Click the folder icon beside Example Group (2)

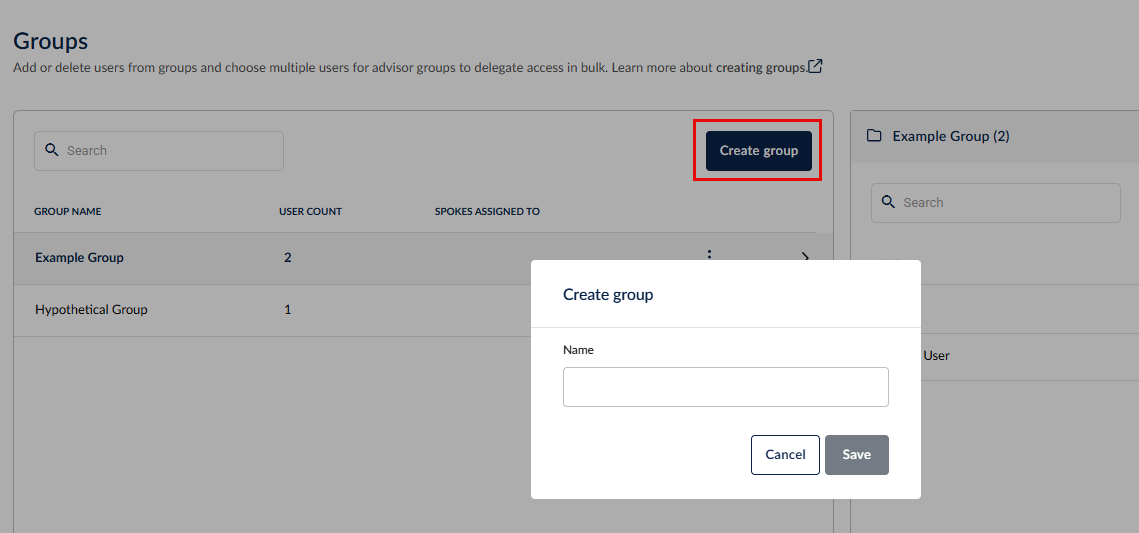click(874, 136)
